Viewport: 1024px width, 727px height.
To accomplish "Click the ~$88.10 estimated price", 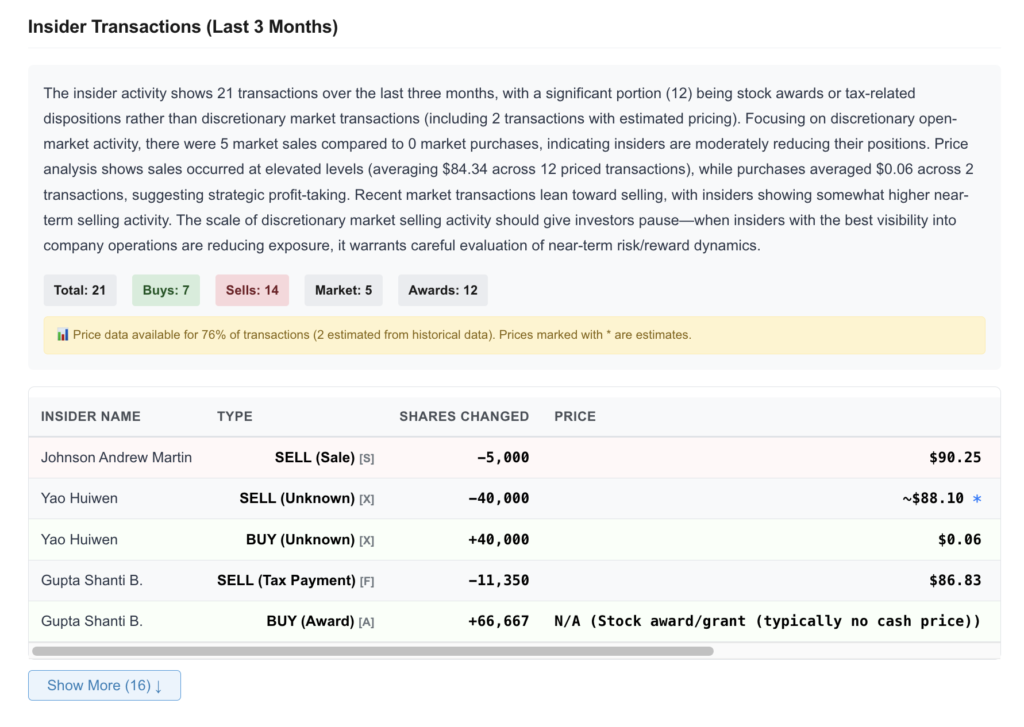I will [933, 498].
